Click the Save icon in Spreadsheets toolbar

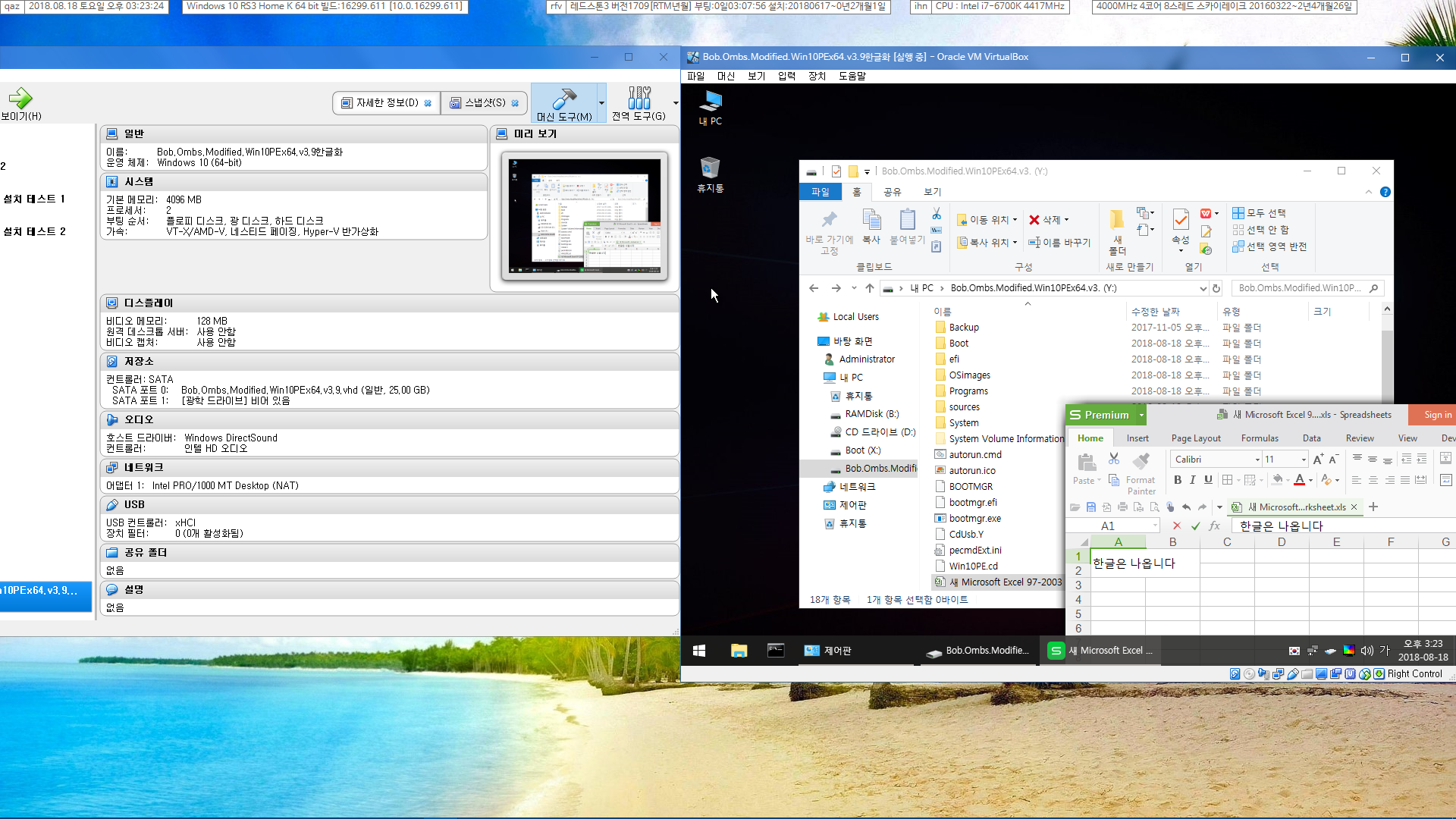click(x=1091, y=507)
